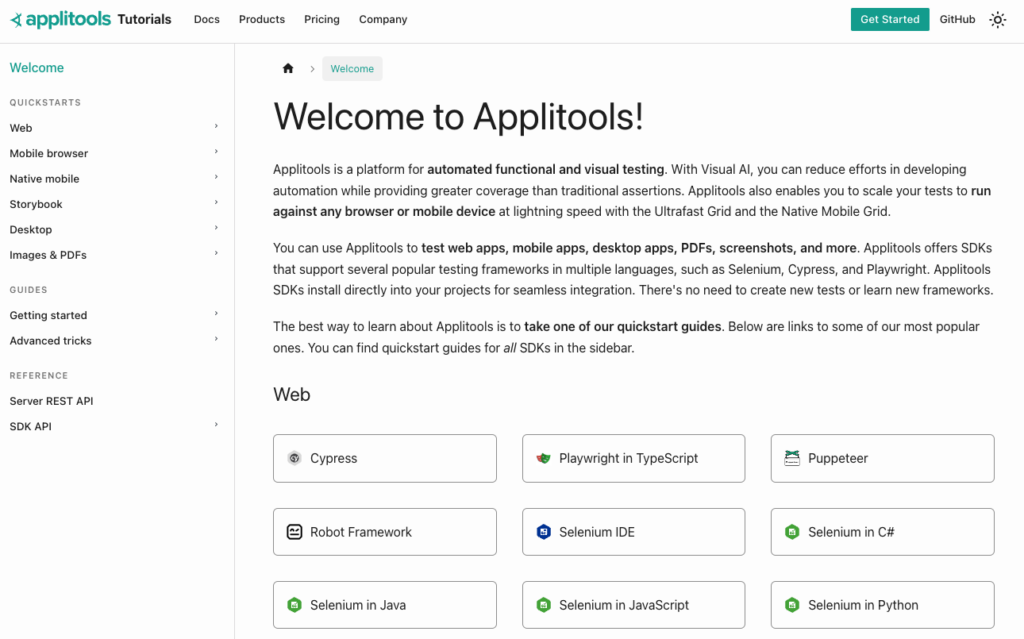Open the Cypress quickstart card
This screenshot has width=1024, height=639.
(x=384, y=458)
